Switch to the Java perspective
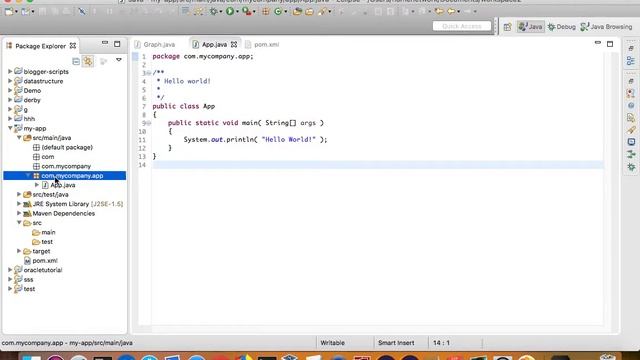The image size is (640, 360). (530, 27)
